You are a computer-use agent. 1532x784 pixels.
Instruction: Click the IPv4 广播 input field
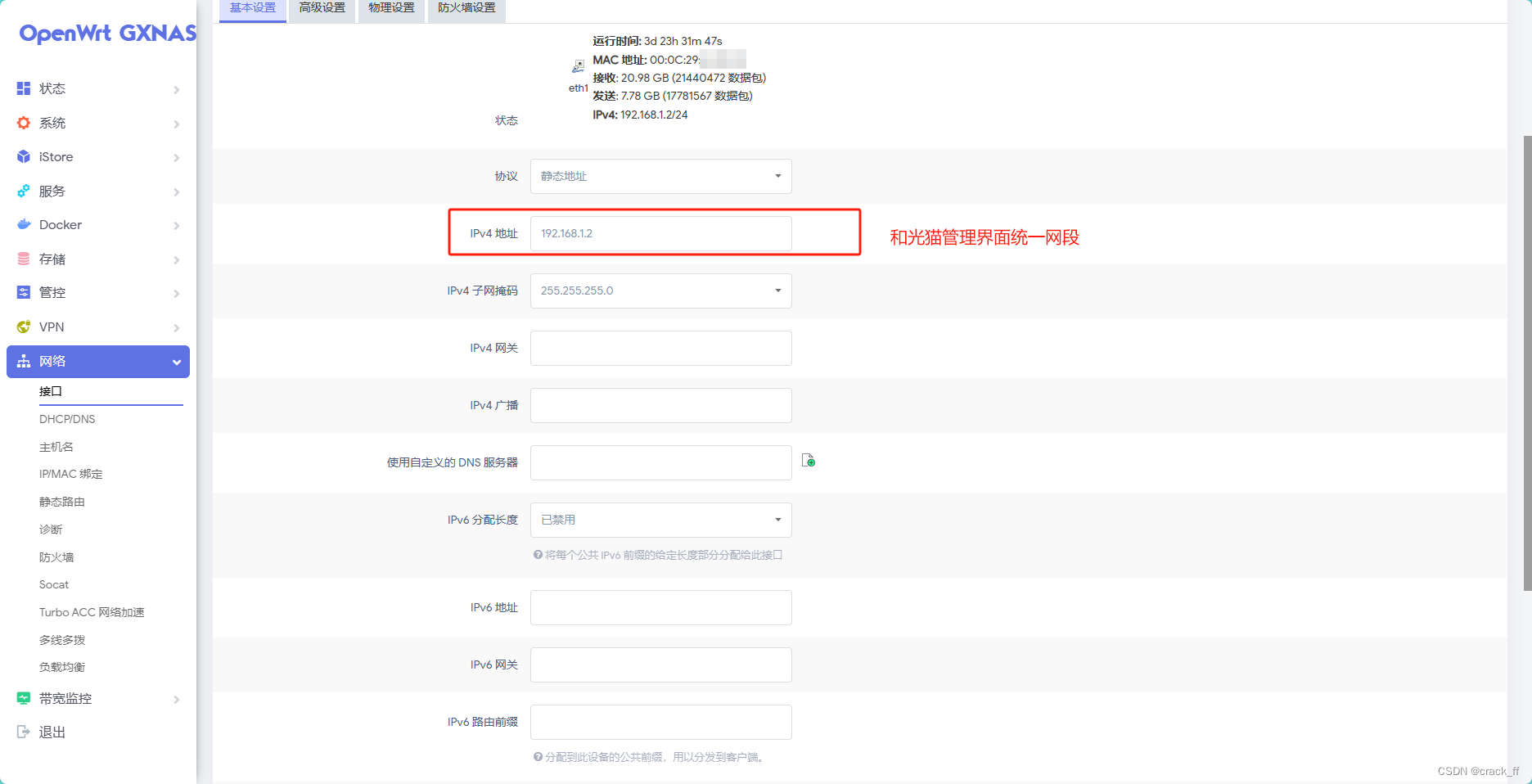click(661, 405)
